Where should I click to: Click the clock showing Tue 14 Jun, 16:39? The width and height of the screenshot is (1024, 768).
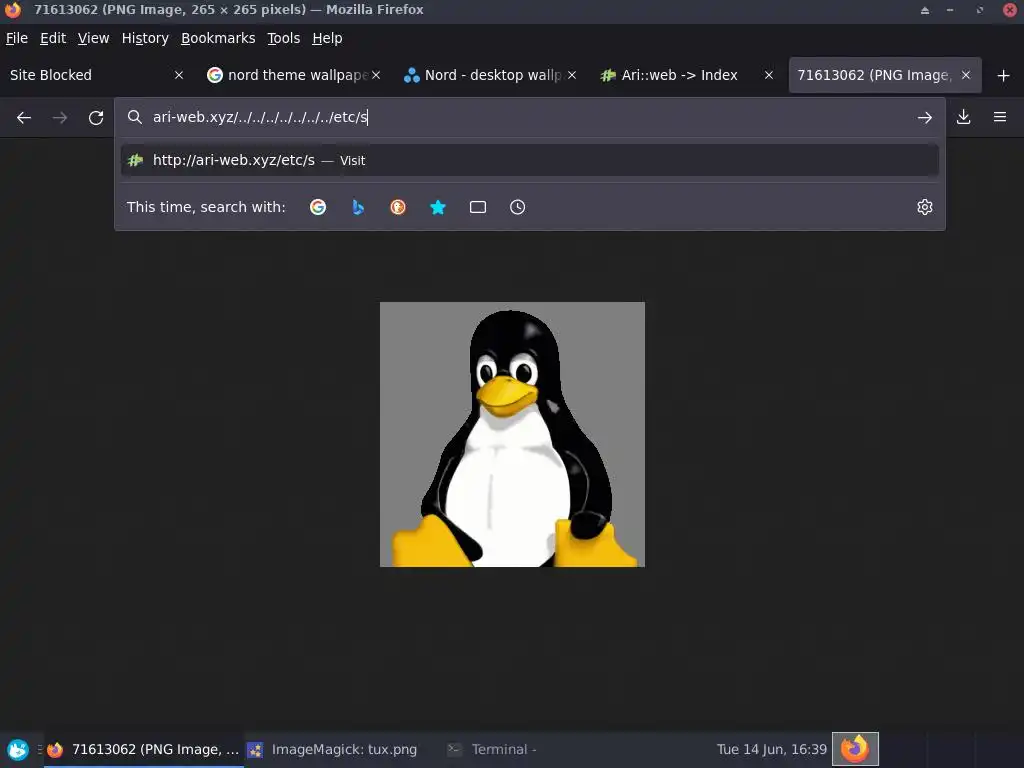pos(771,750)
